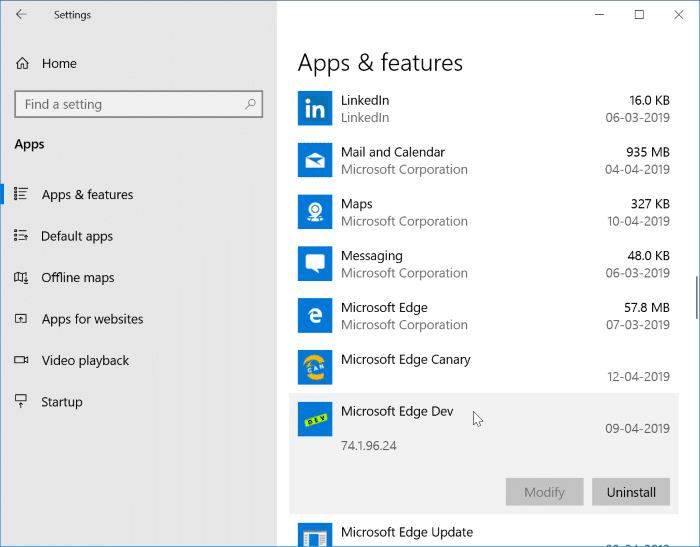700x547 pixels.
Task: Click the 16.0 KB size value
Action: (650, 100)
